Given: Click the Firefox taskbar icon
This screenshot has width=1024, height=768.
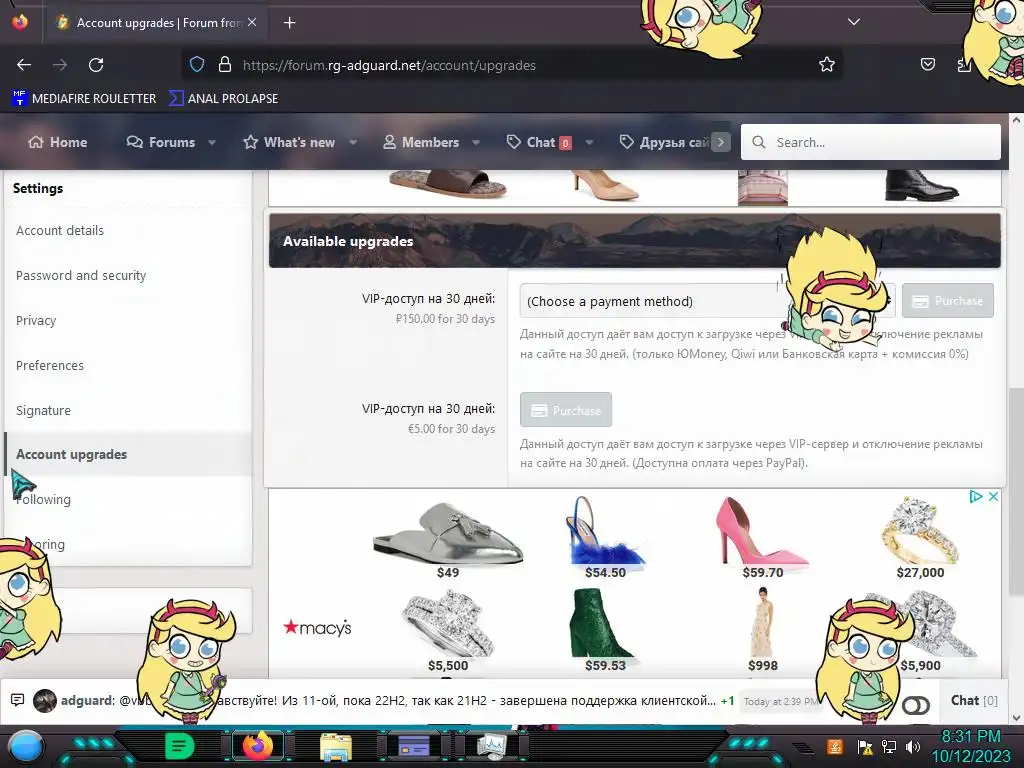Looking at the screenshot, I should click(x=258, y=746).
